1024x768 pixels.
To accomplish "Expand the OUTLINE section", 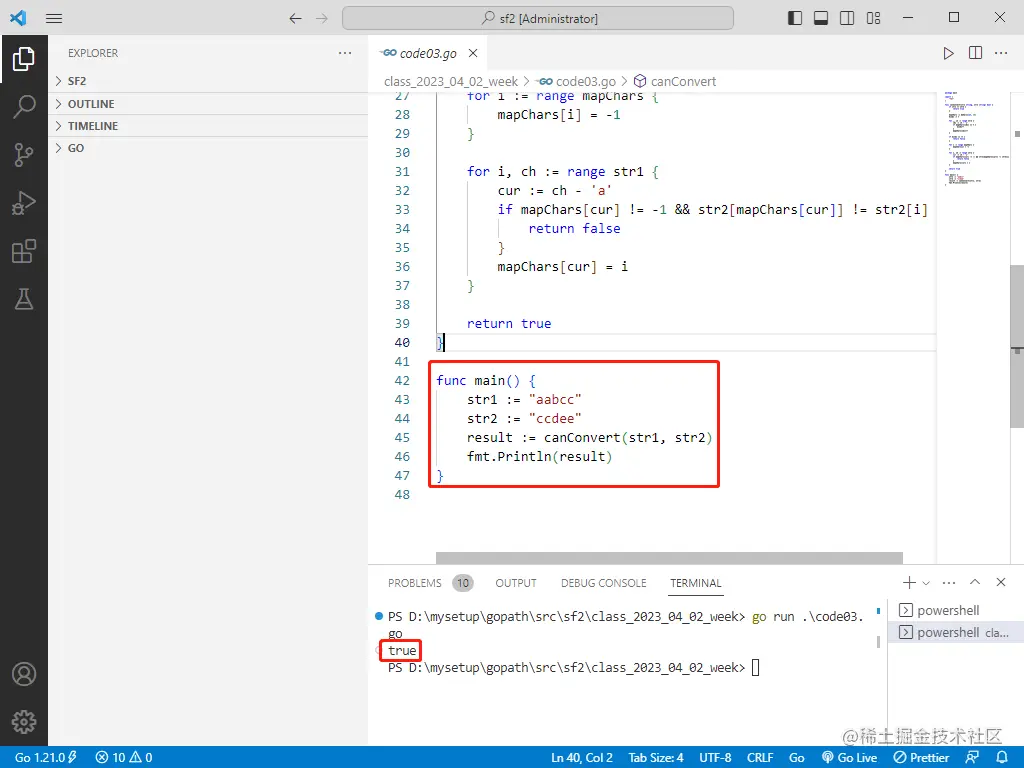I will coord(208,104).
